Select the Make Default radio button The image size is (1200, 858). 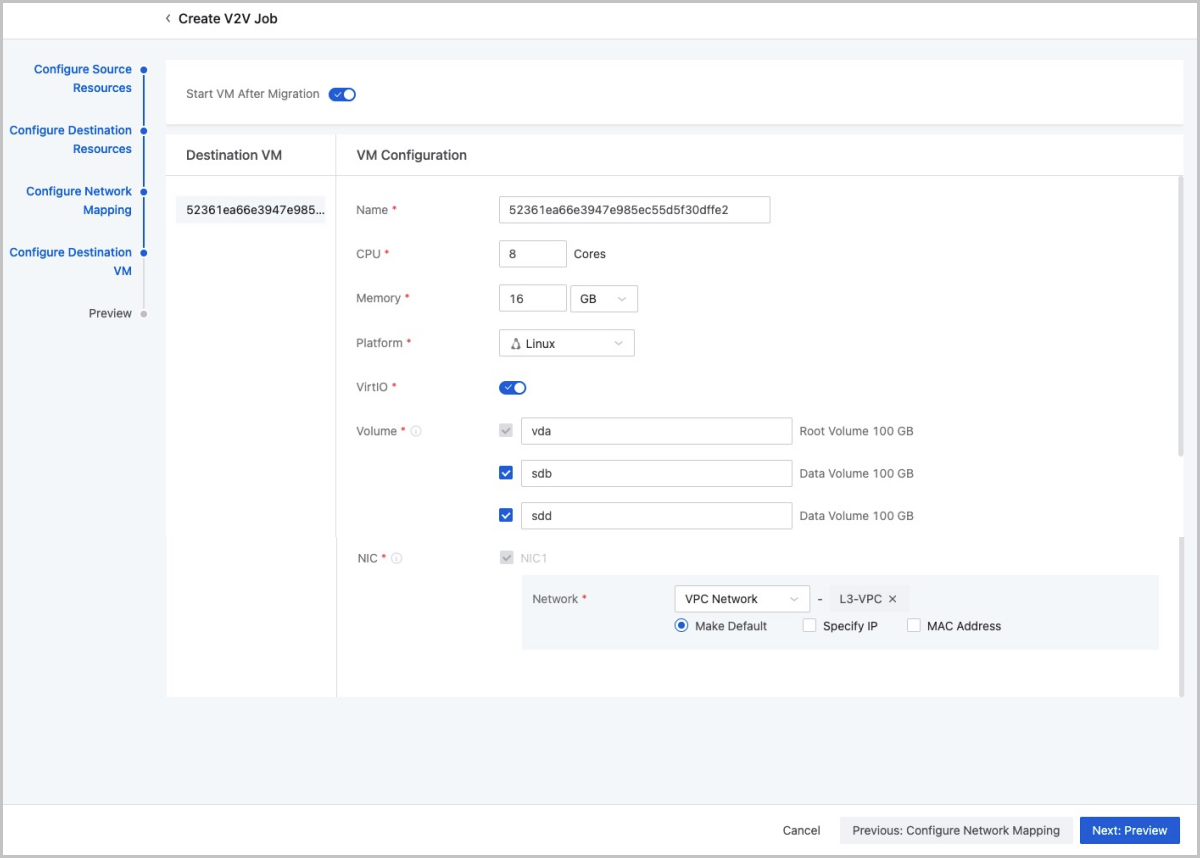coord(682,626)
